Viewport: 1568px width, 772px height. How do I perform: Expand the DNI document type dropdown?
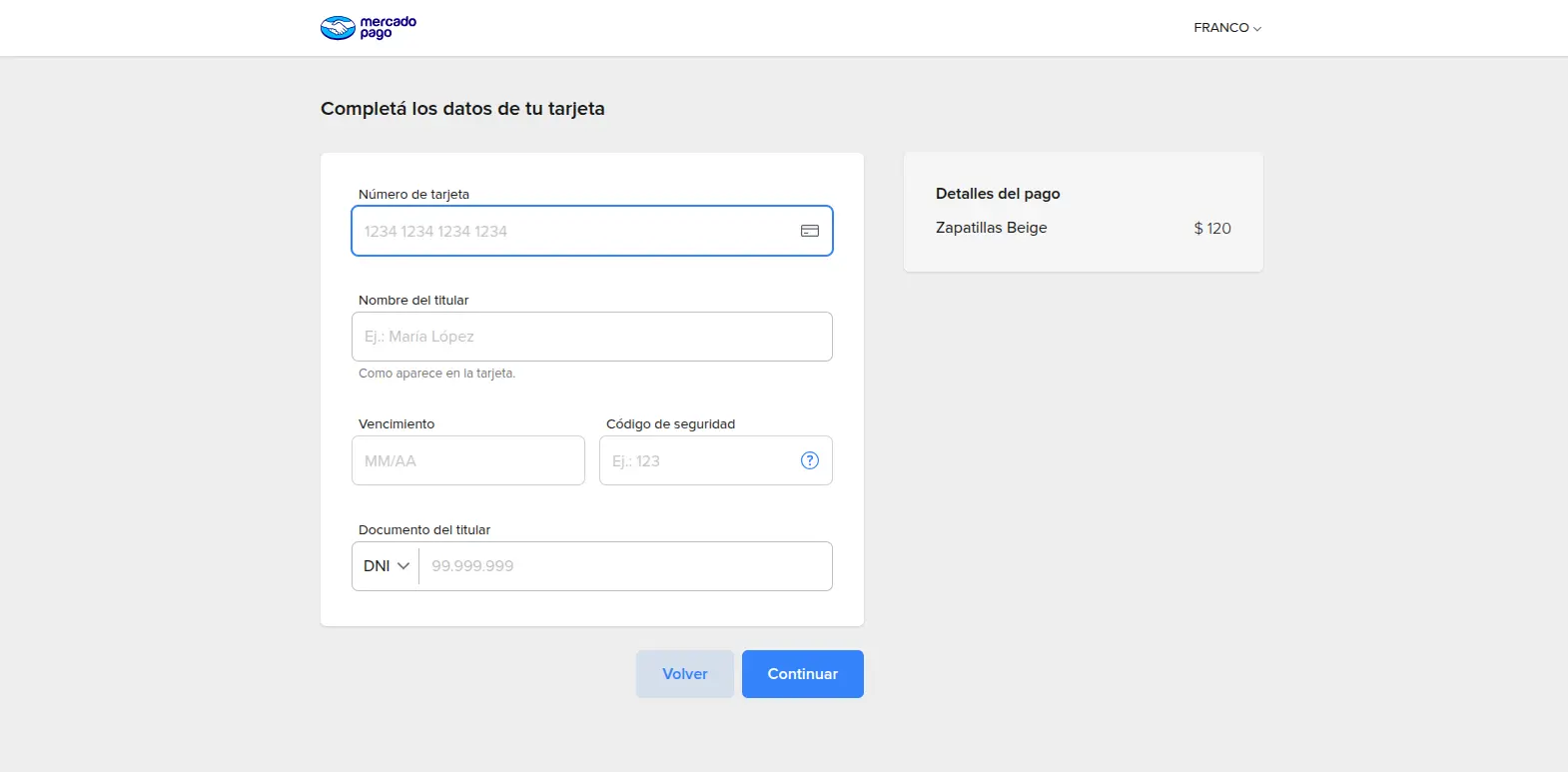tap(386, 566)
